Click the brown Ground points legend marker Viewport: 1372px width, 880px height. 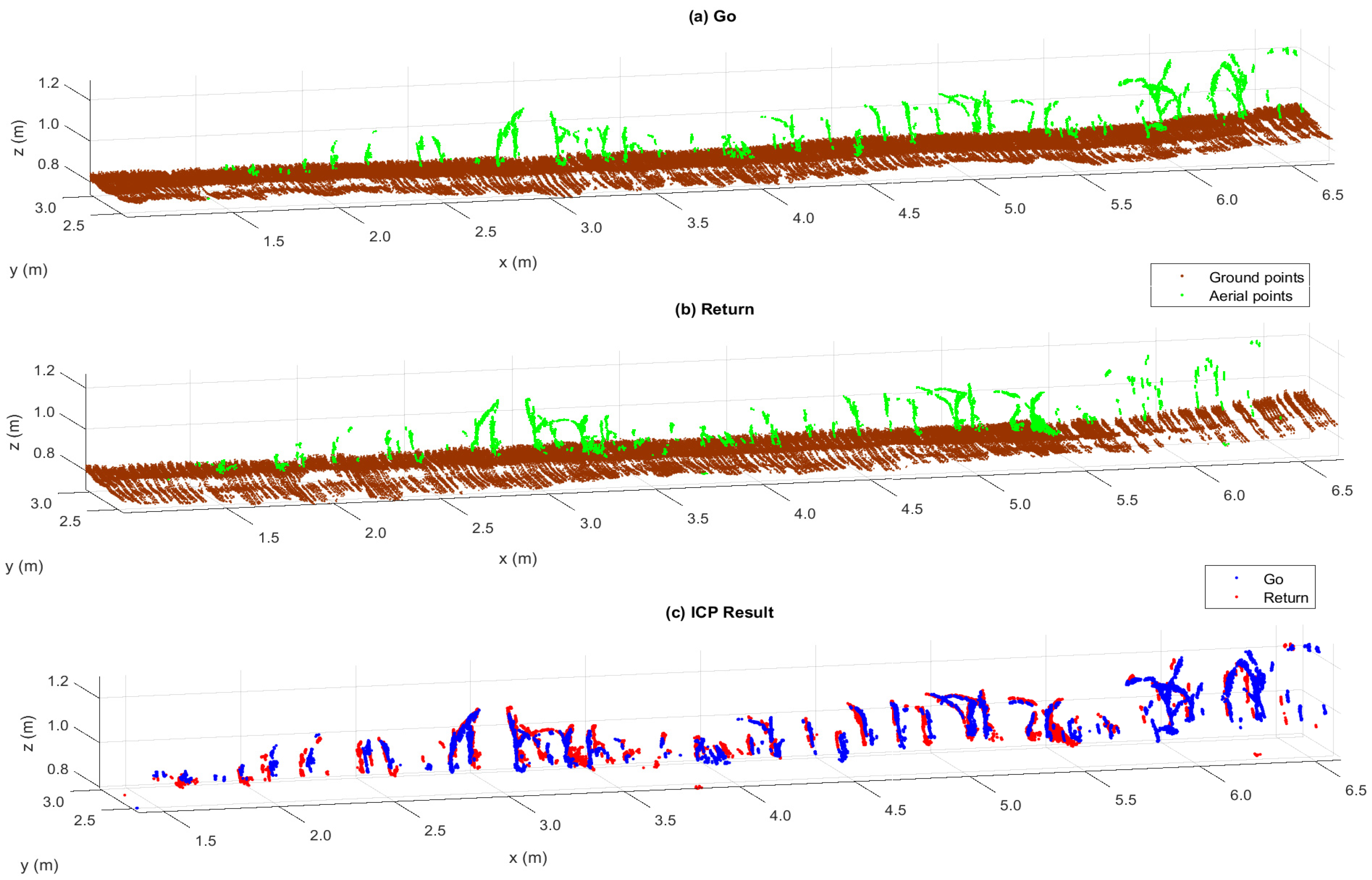[1182, 277]
